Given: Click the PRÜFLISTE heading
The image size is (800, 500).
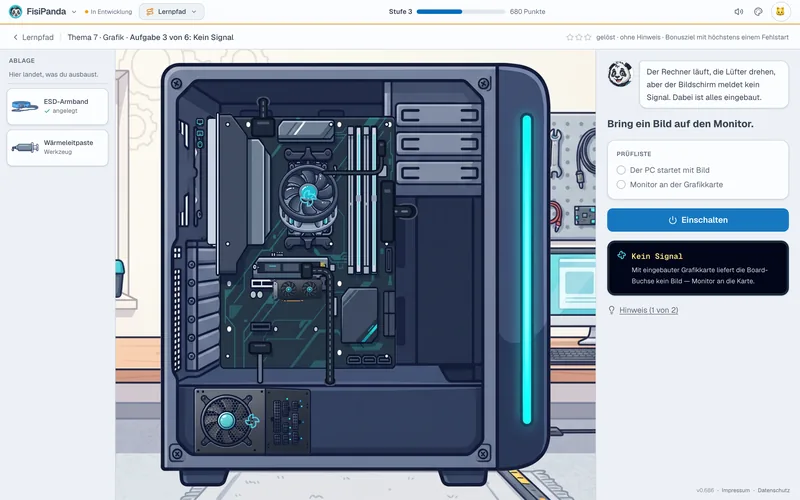Looking at the screenshot, I should [x=634, y=154].
